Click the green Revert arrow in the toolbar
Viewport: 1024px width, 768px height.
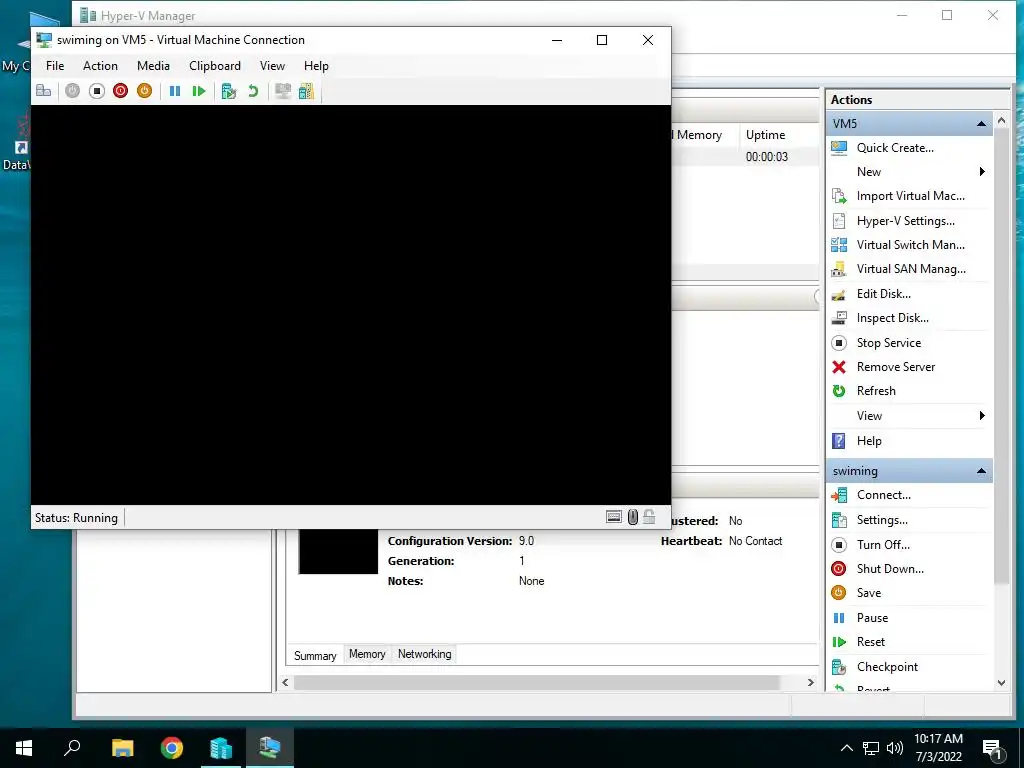pos(253,91)
